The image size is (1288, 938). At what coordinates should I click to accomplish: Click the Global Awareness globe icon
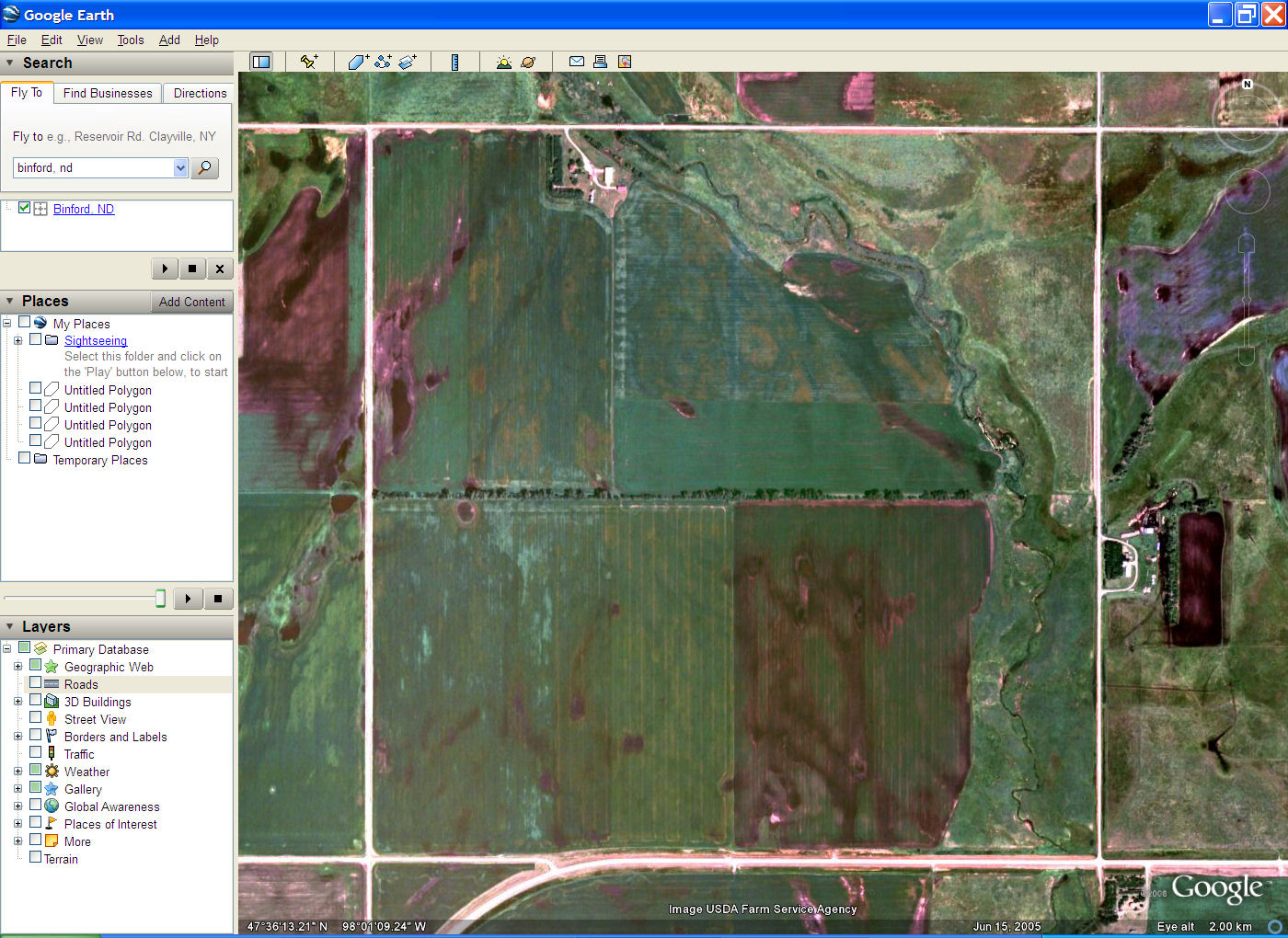tap(52, 806)
